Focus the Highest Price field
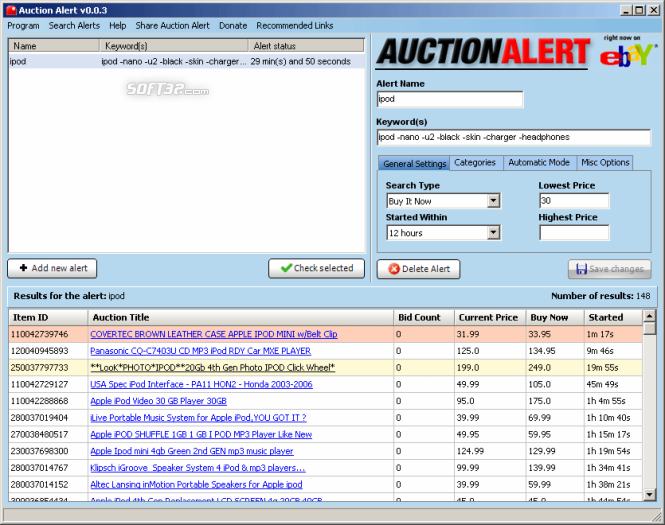665x525 pixels. point(574,232)
